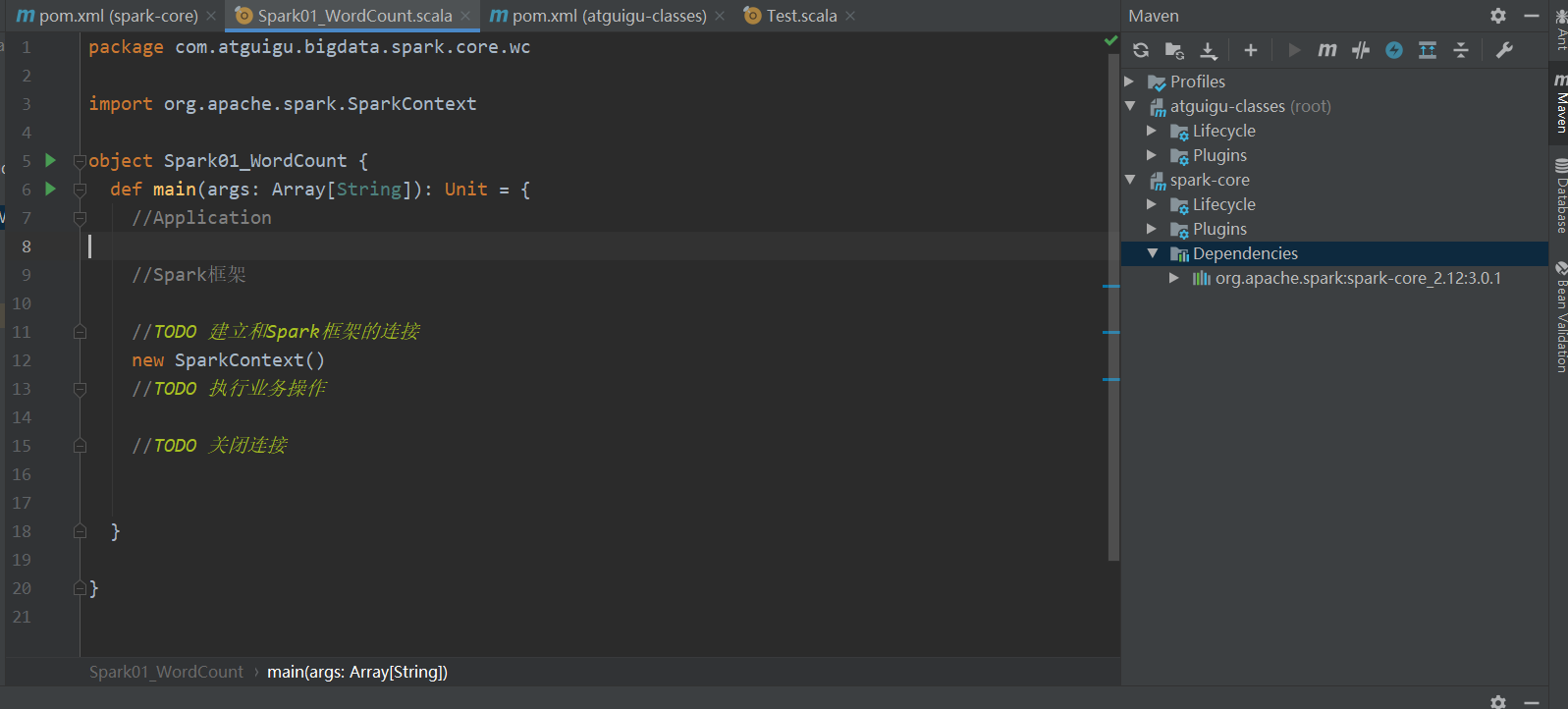Viewport: 1568px width, 709px height.
Task: Switch to Test.scala tab
Action: [x=801, y=16]
